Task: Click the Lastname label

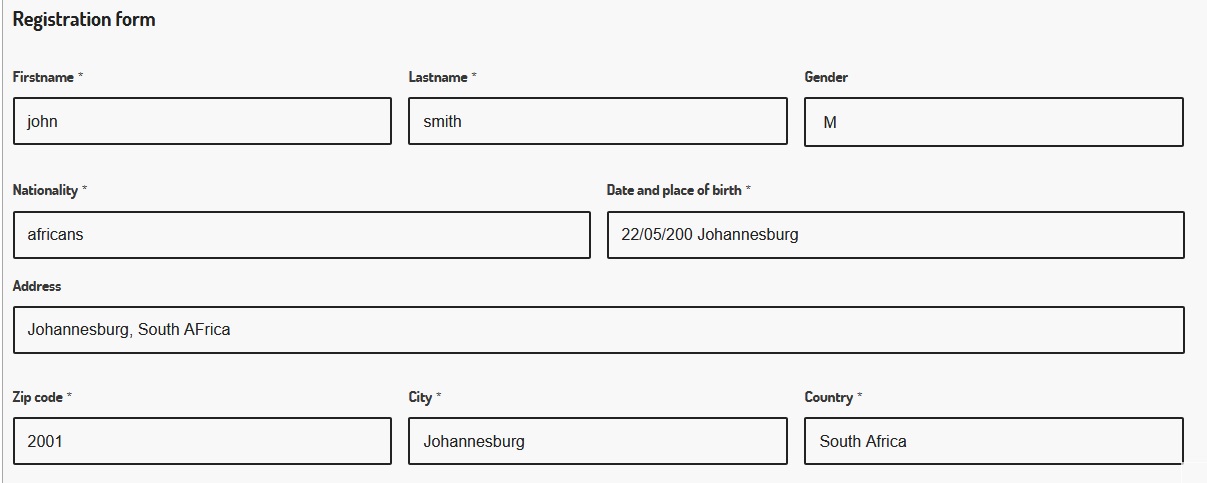Action: [x=438, y=77]
